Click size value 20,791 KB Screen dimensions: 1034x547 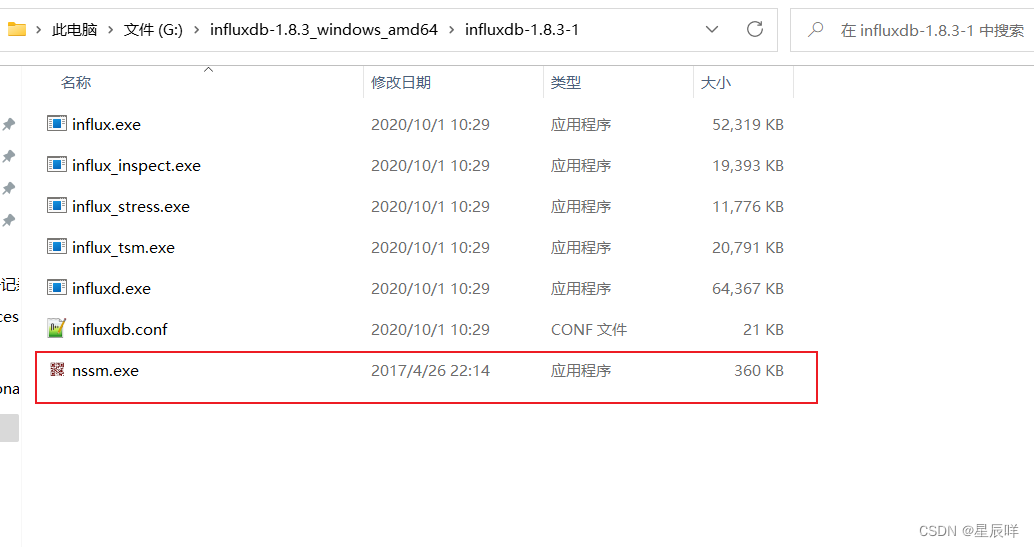pyautogui.click(x=748, y=247)
